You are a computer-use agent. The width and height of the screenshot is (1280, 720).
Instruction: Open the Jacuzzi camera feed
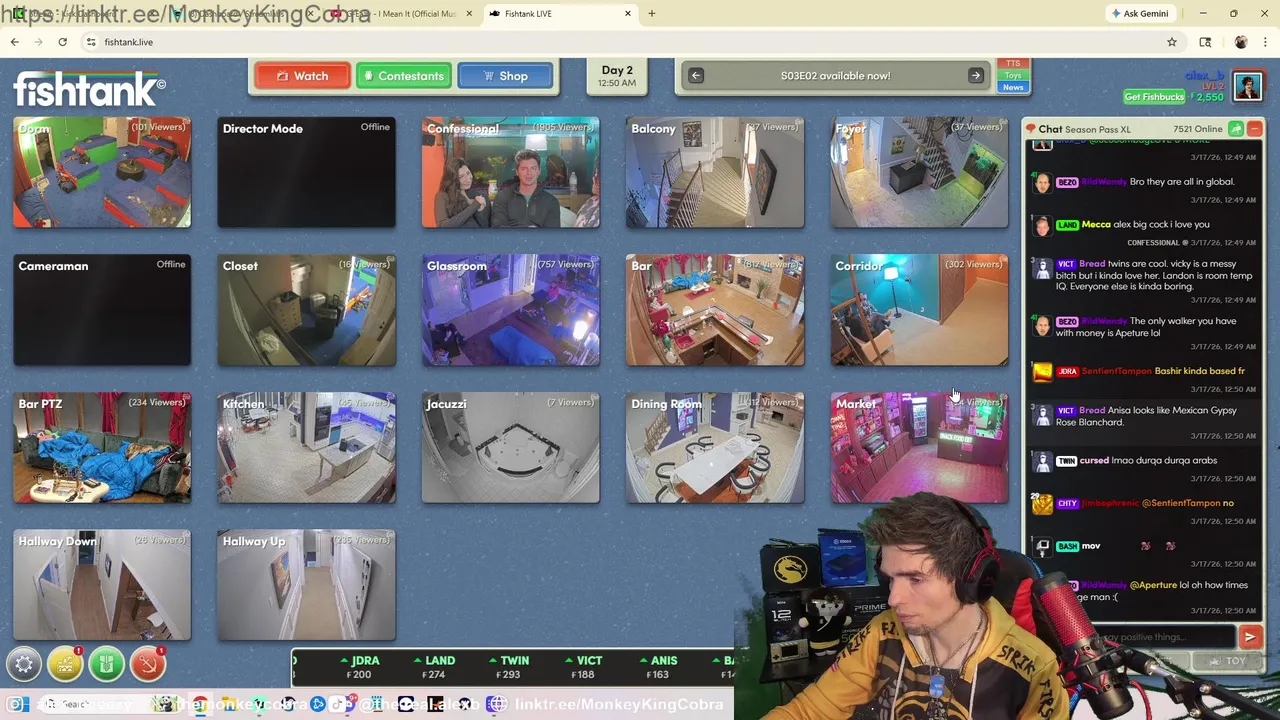(x=510, y=448)
